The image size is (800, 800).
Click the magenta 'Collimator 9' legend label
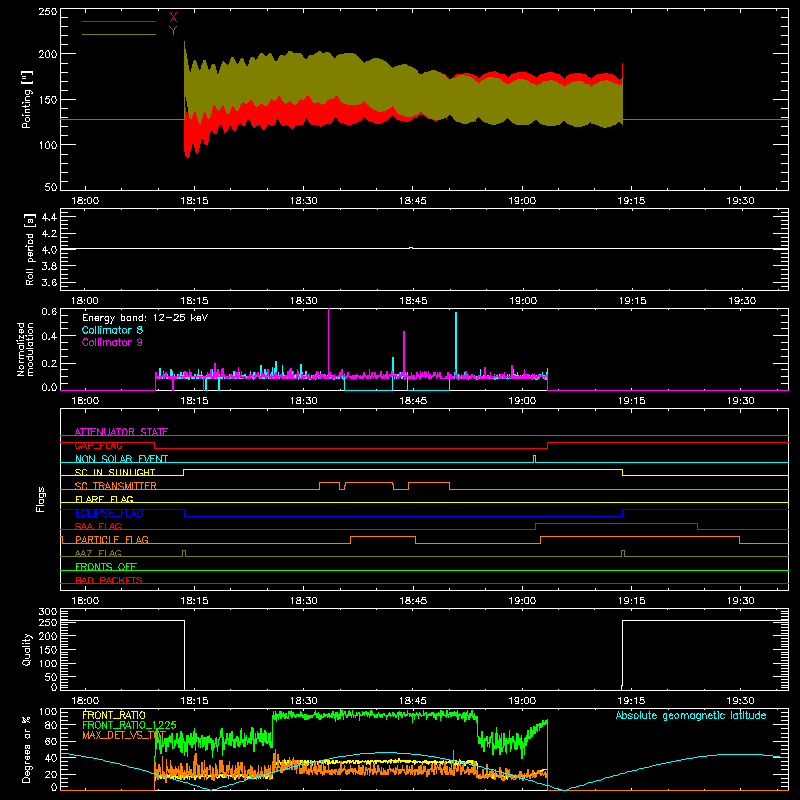[x=112, y=342]
